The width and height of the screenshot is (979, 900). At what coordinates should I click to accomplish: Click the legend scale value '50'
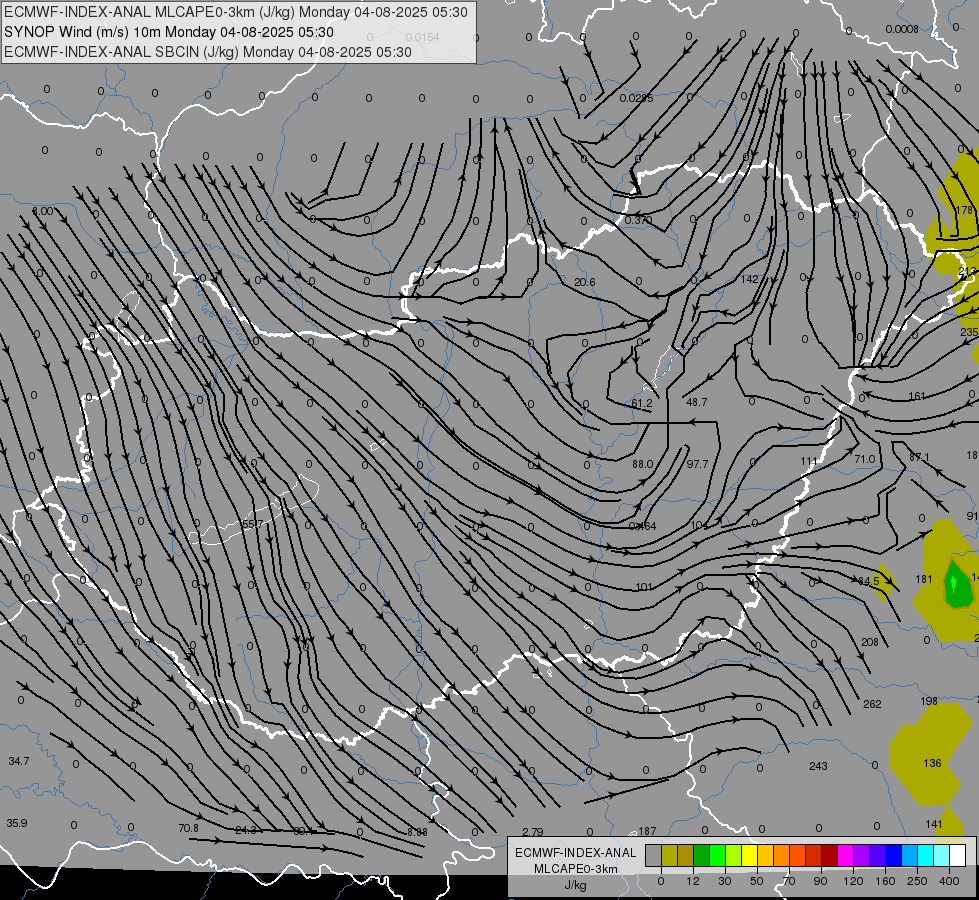point(757,881)
